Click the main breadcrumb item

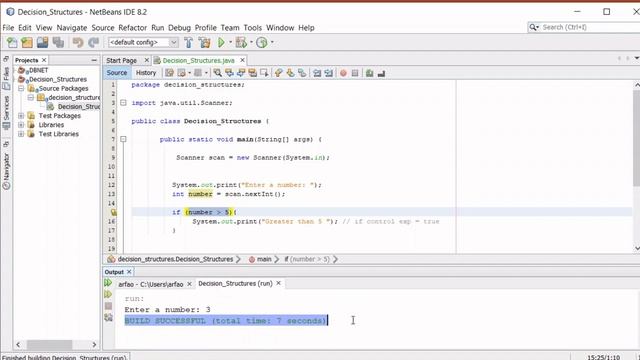pyautogui.click(x=260, y=259)
